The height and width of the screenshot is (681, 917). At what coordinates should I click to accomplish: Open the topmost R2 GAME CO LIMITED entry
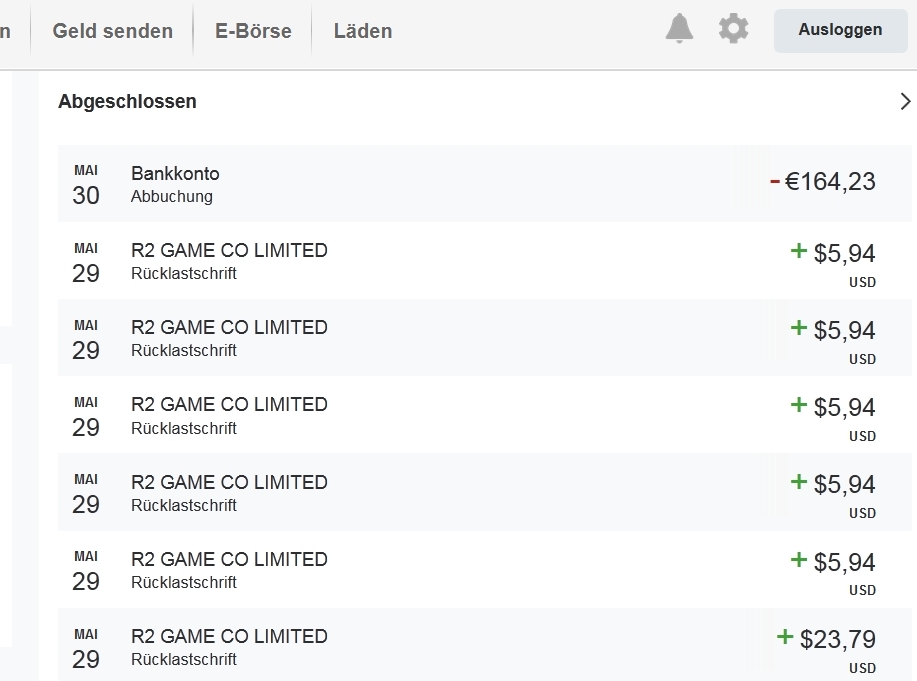229,251
